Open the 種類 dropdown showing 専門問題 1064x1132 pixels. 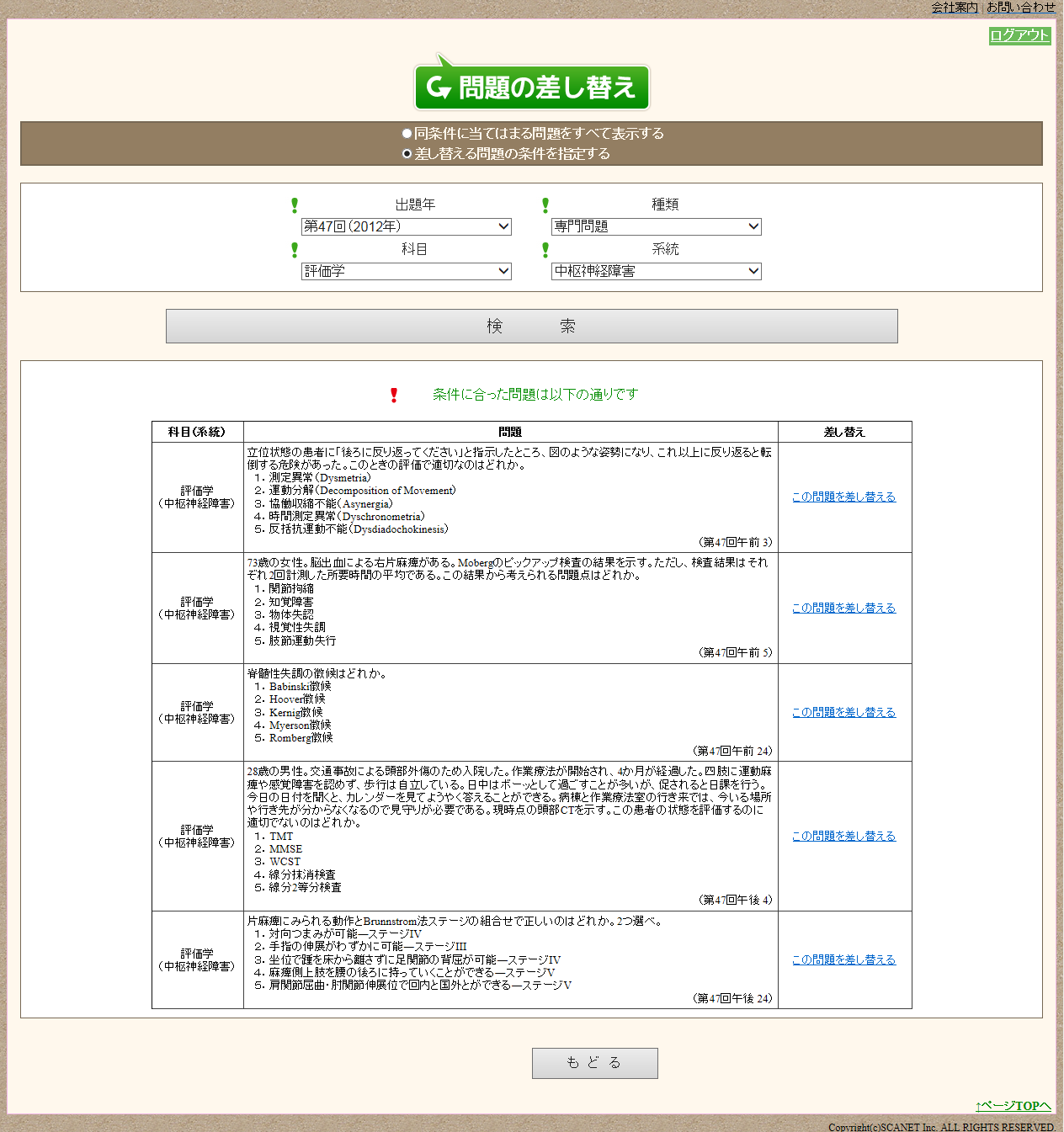point(657,226)
